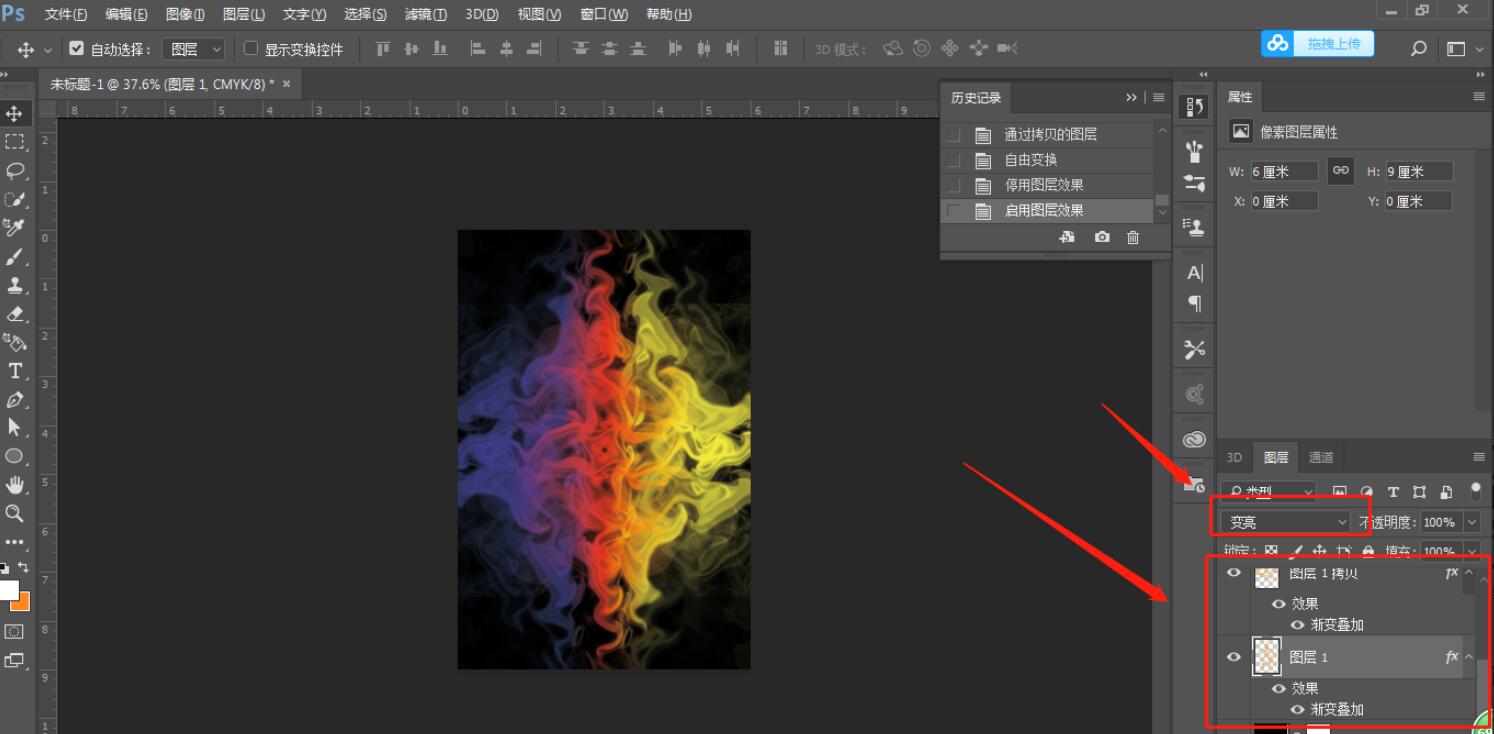The image size is (1494, 734).
Task: Close the document tab 未标题-1
Action: pyautogui.click(x=286, y=84)
